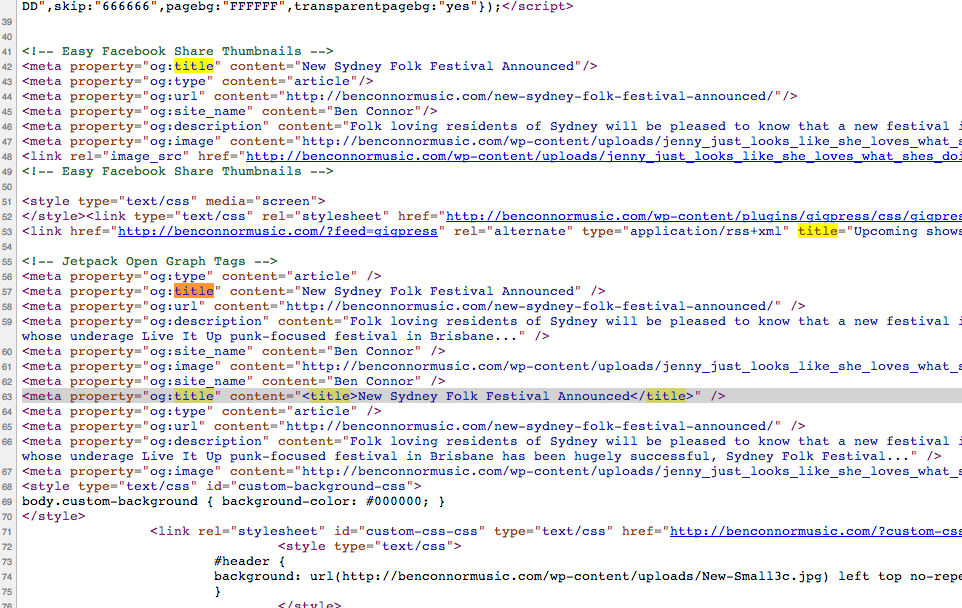This screenshot has width=962, height=608.
Task: Click the "#000000" background color value
Action: pos(394,501)
